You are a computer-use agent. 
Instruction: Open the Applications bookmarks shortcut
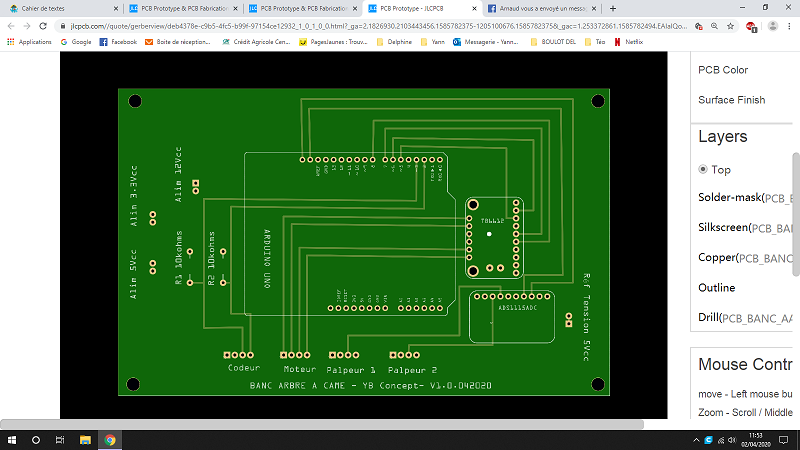pyautogui.click(x=29, y=42)
